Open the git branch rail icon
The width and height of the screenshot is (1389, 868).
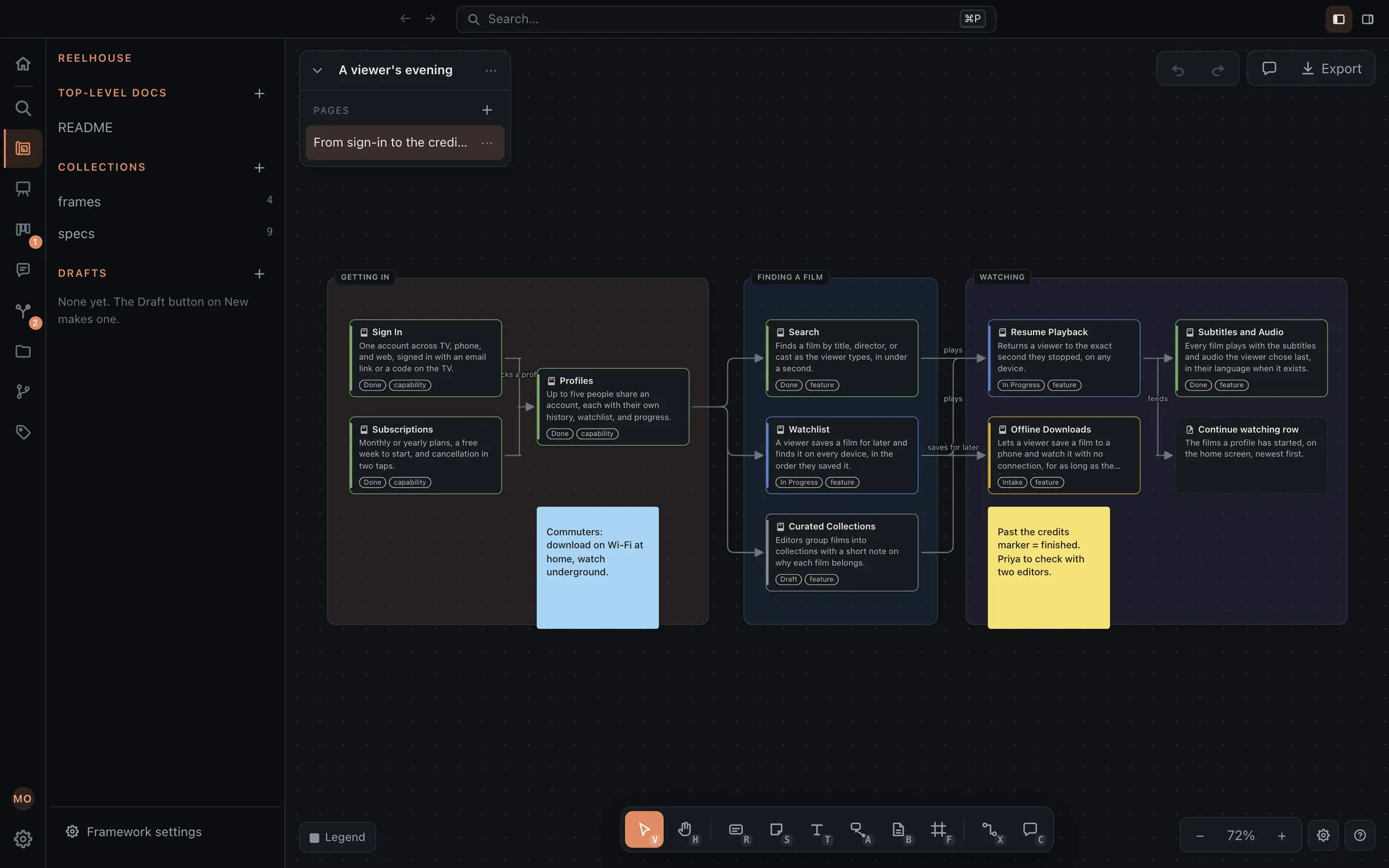(x=23, y=392)
